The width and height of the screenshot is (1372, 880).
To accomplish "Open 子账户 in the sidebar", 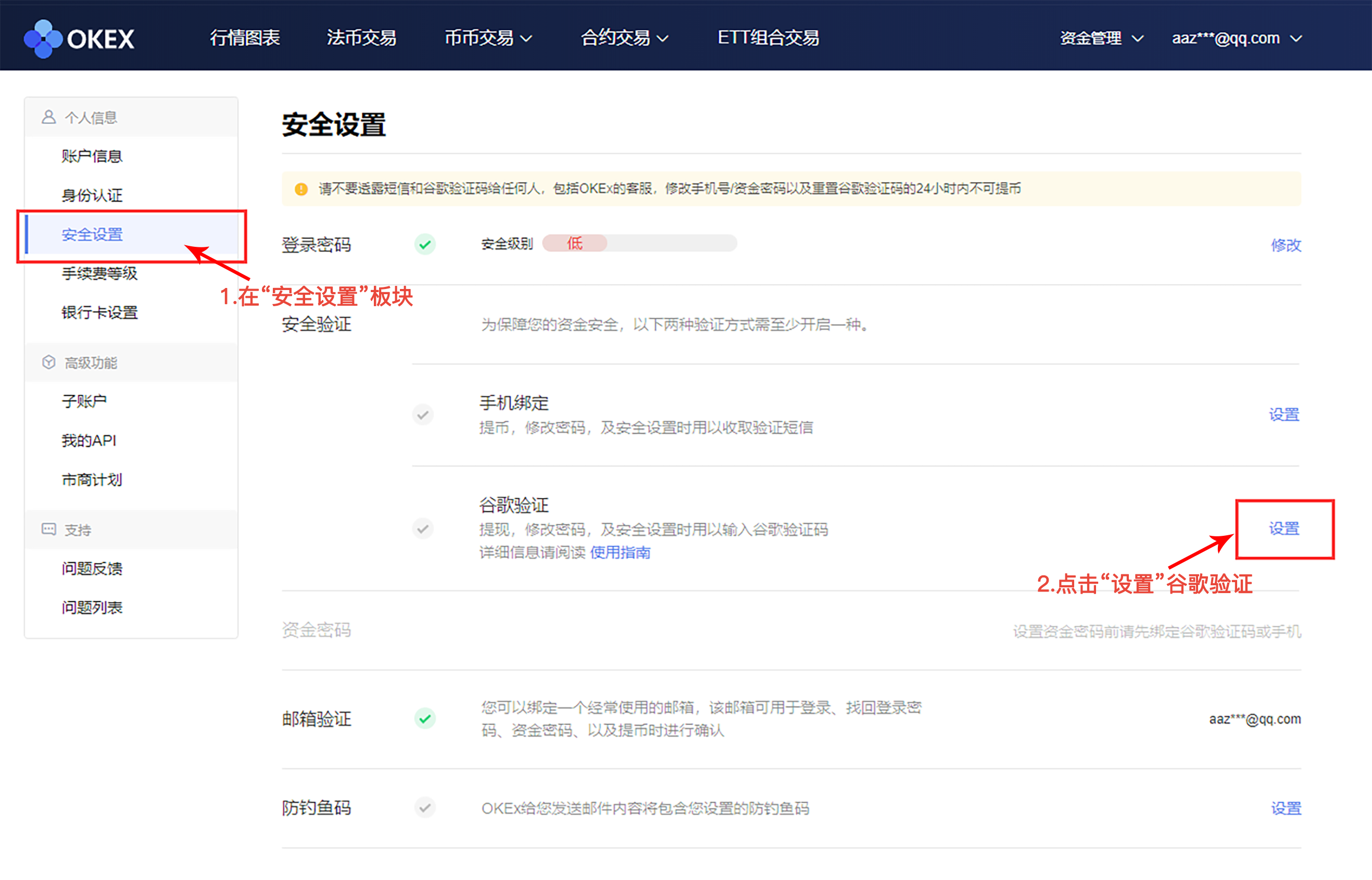I will point(84,401).
